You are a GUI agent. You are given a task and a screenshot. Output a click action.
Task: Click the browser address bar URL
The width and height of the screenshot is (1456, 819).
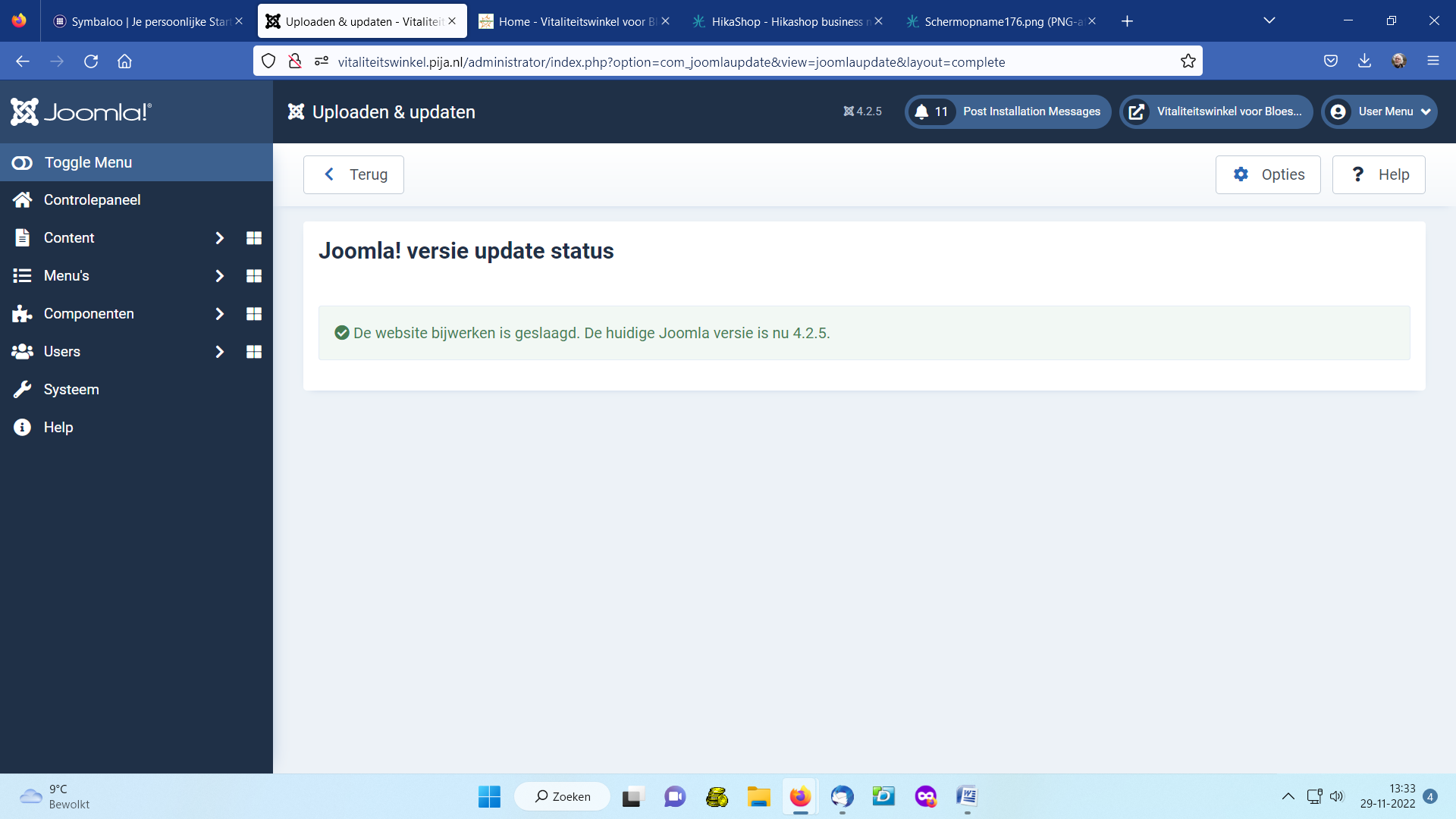(671, 62)
